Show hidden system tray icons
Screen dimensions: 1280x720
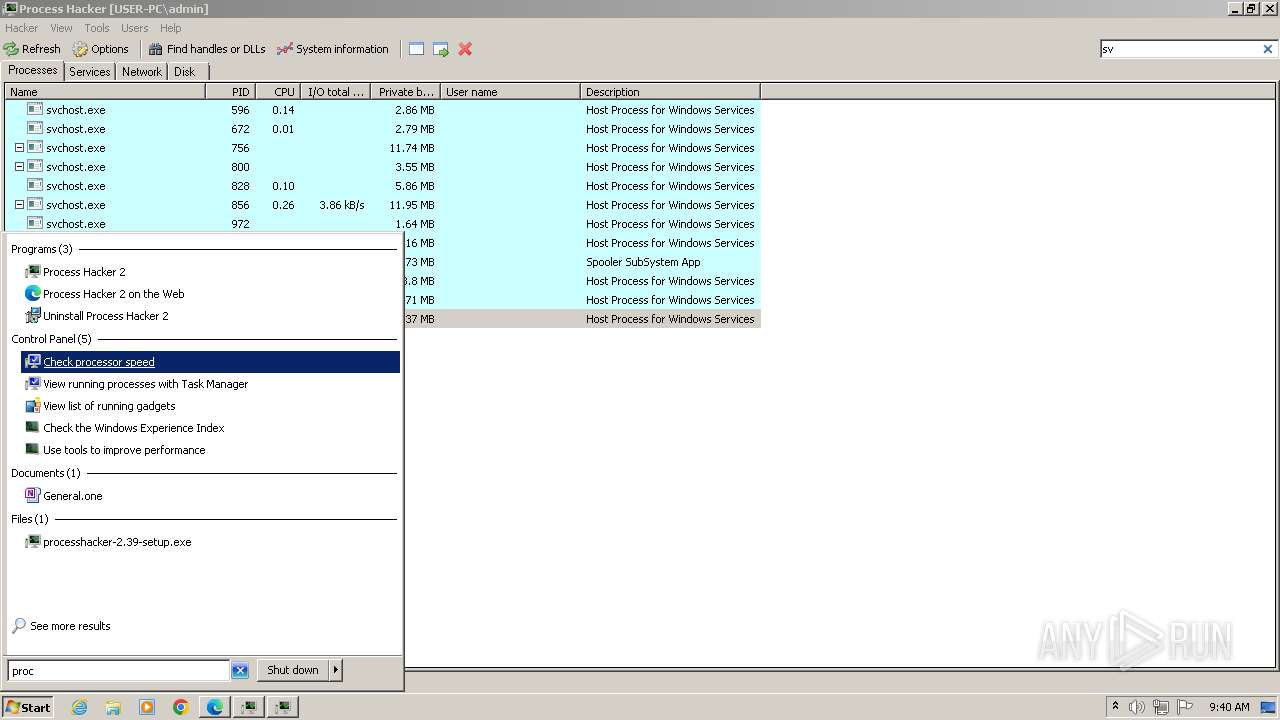pyautogui.click(x=1115, y=707)
